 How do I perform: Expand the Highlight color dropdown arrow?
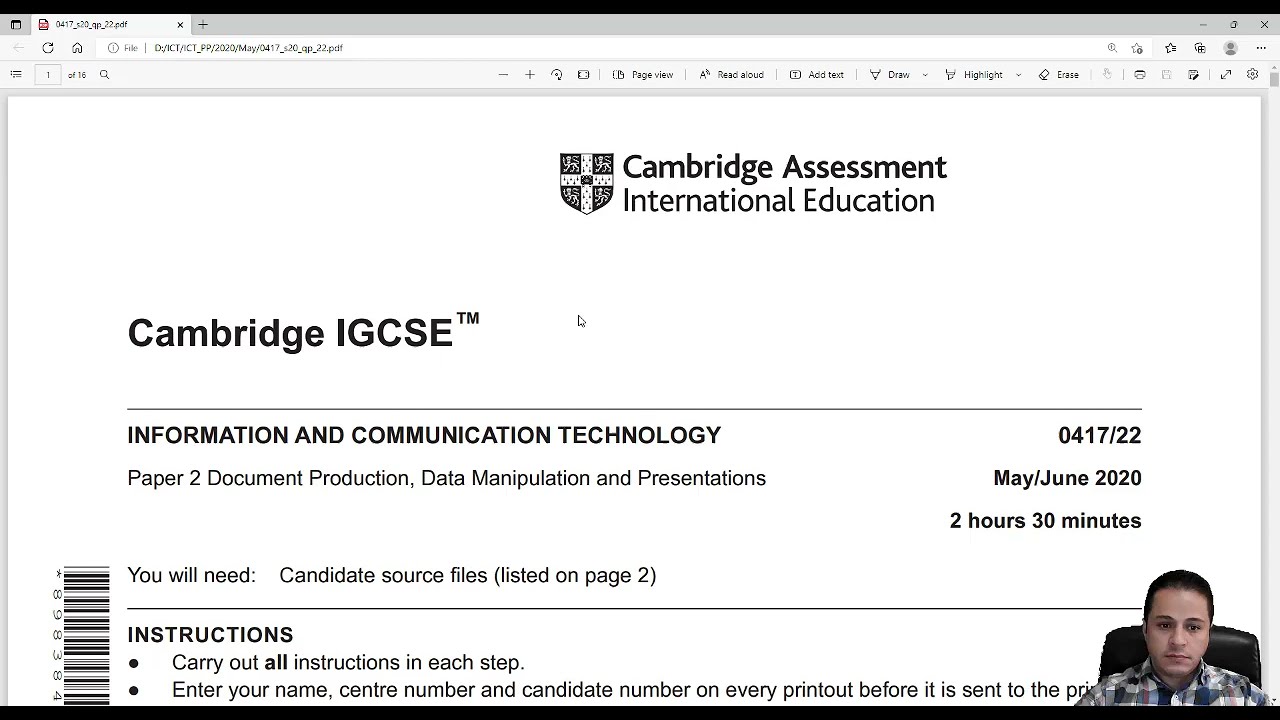click(1019, 75)
